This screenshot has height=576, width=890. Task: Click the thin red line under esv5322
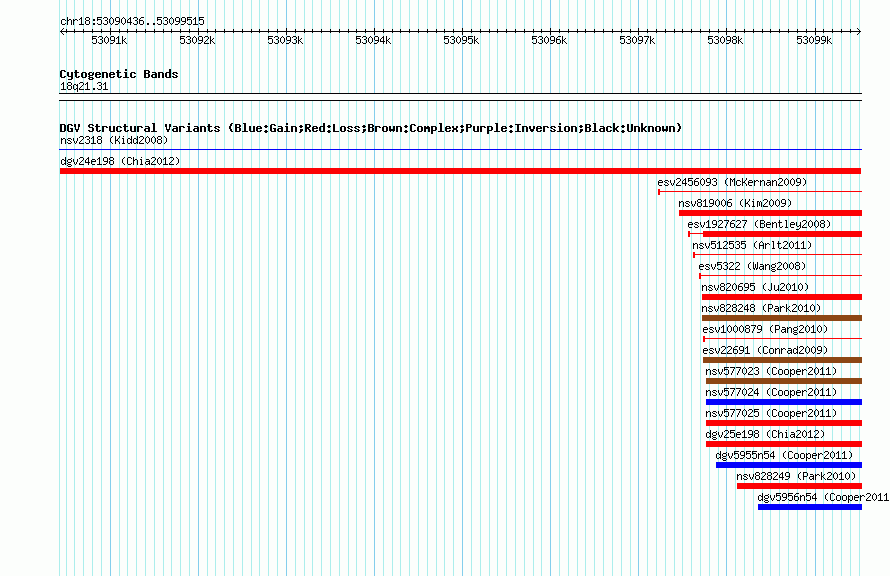click(780, 276)
